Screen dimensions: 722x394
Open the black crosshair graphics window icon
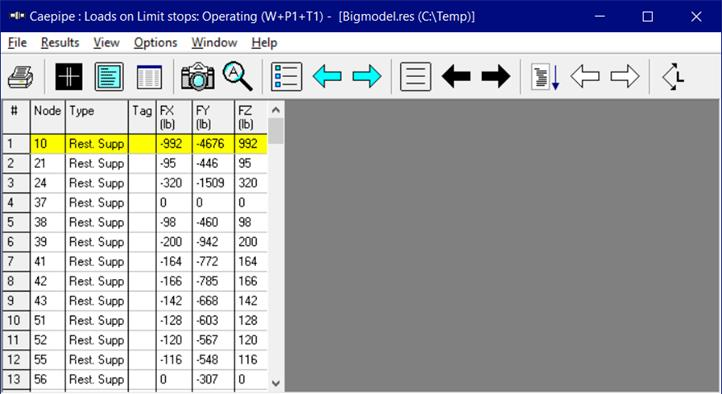(x=69, y=76)
